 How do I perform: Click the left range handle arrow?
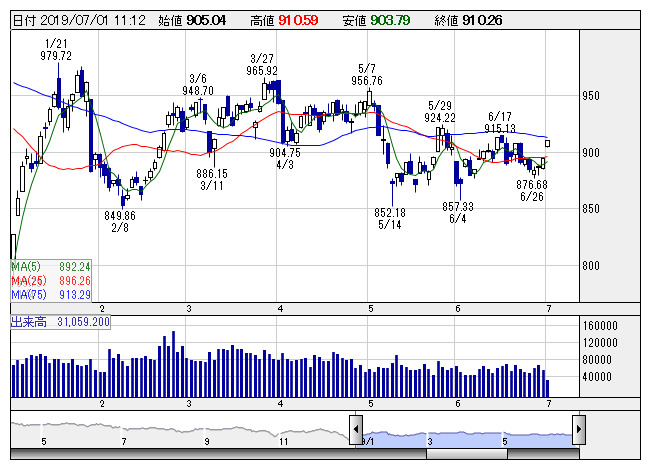pos(355,429)
